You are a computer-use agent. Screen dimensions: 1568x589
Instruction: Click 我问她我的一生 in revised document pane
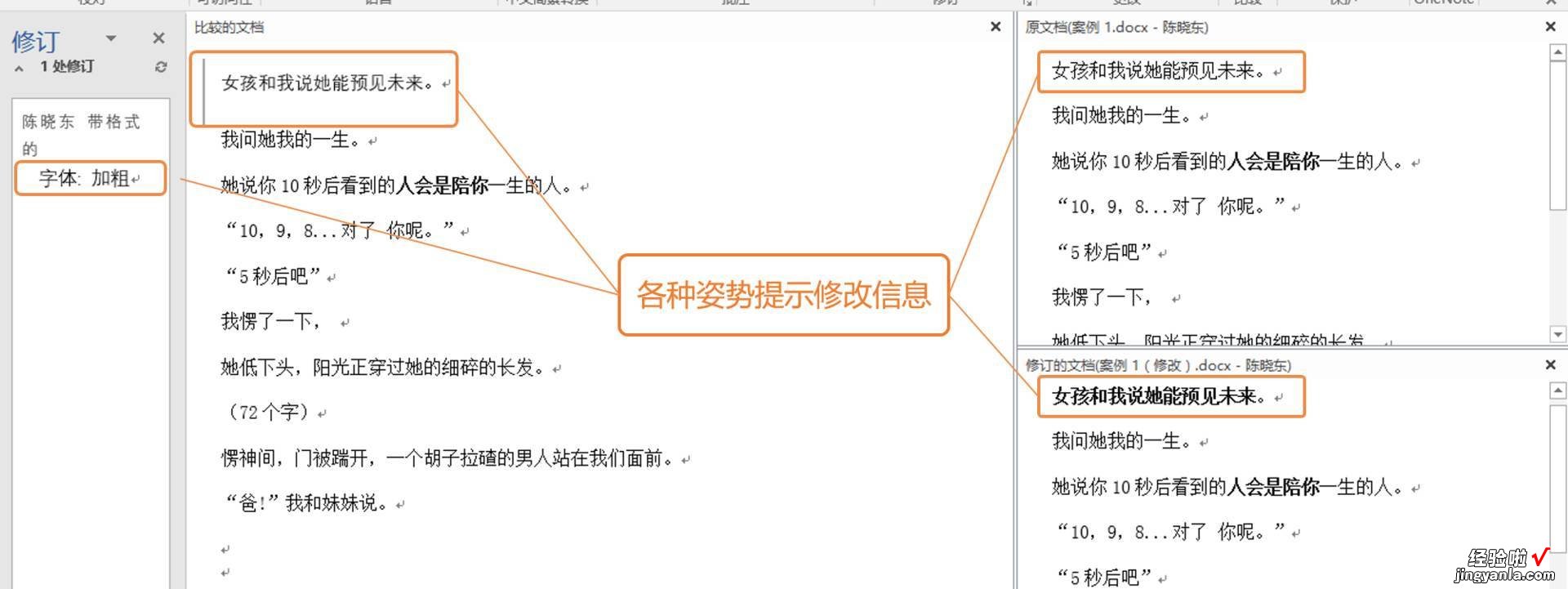1122,441
